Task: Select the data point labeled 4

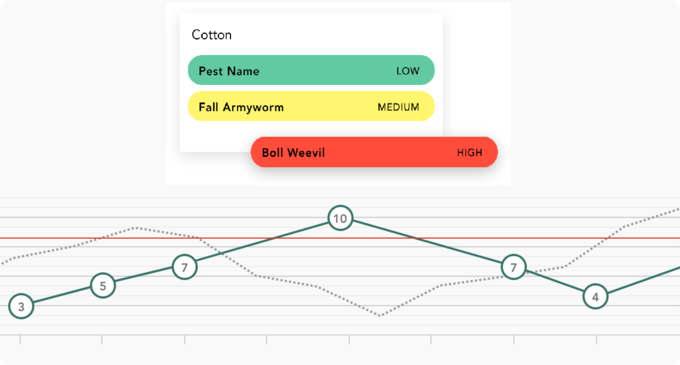Action: [x=595, y=297]
